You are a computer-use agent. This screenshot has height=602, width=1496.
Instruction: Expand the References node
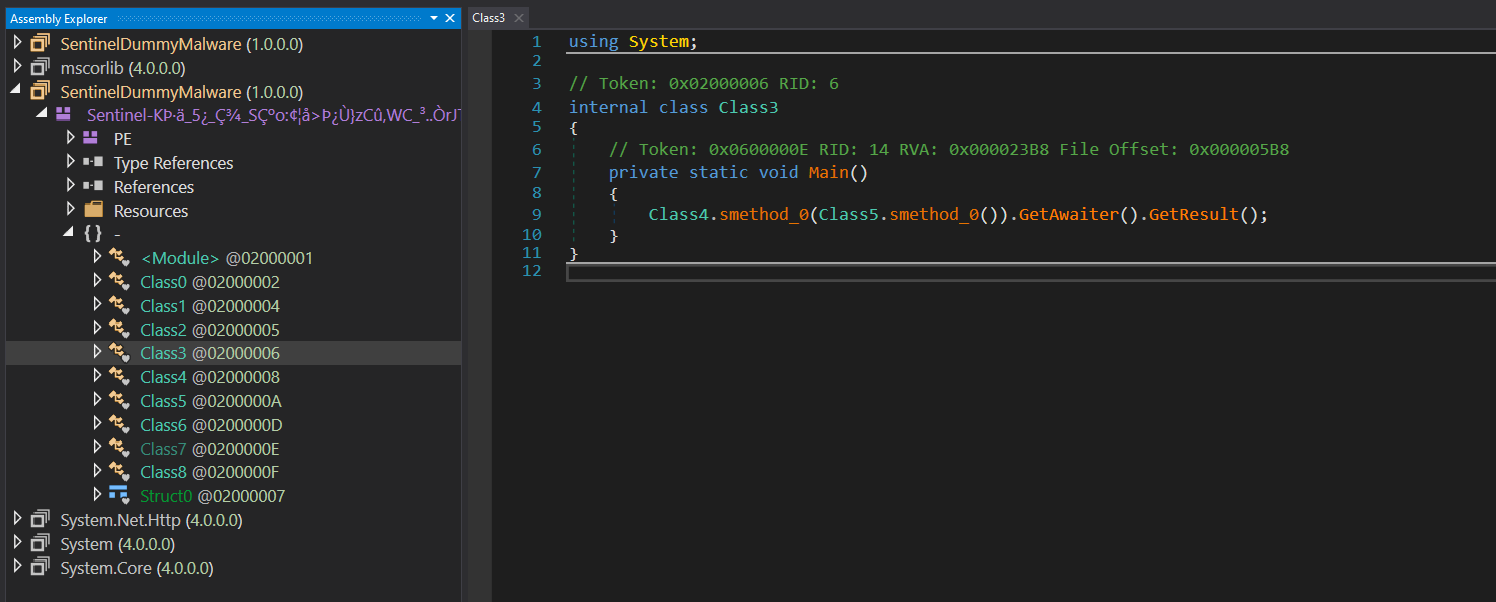coord(70,186)
